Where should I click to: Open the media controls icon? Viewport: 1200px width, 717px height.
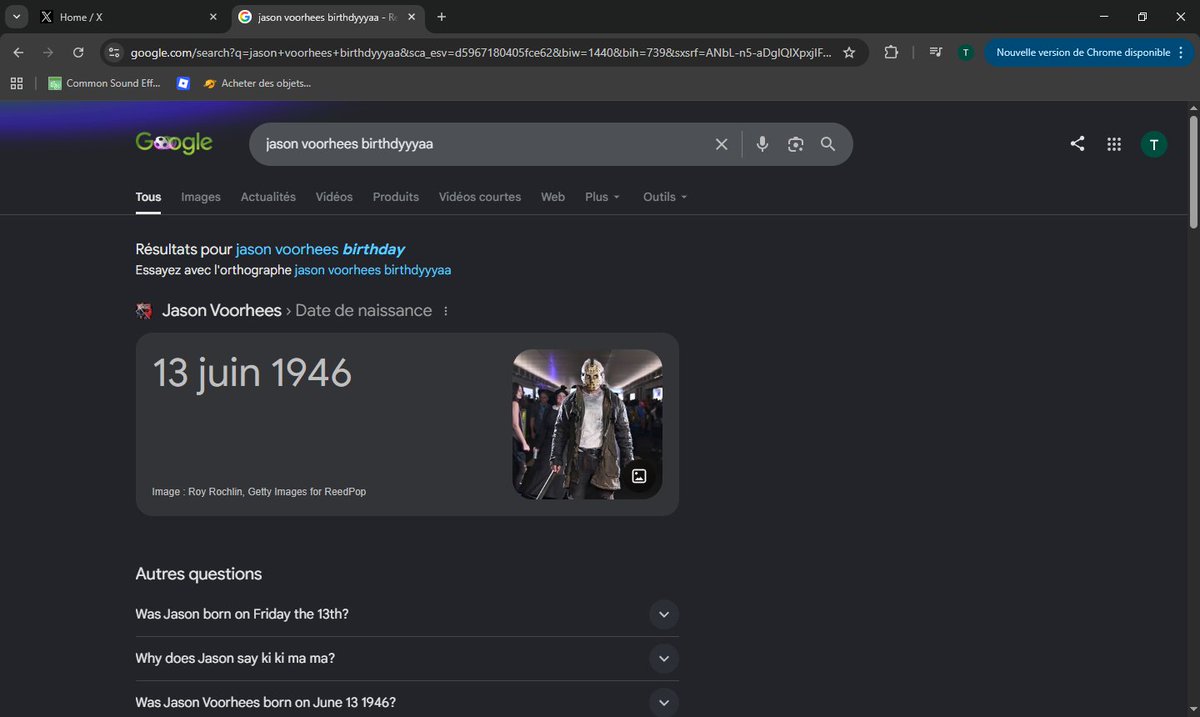[935, 52]
